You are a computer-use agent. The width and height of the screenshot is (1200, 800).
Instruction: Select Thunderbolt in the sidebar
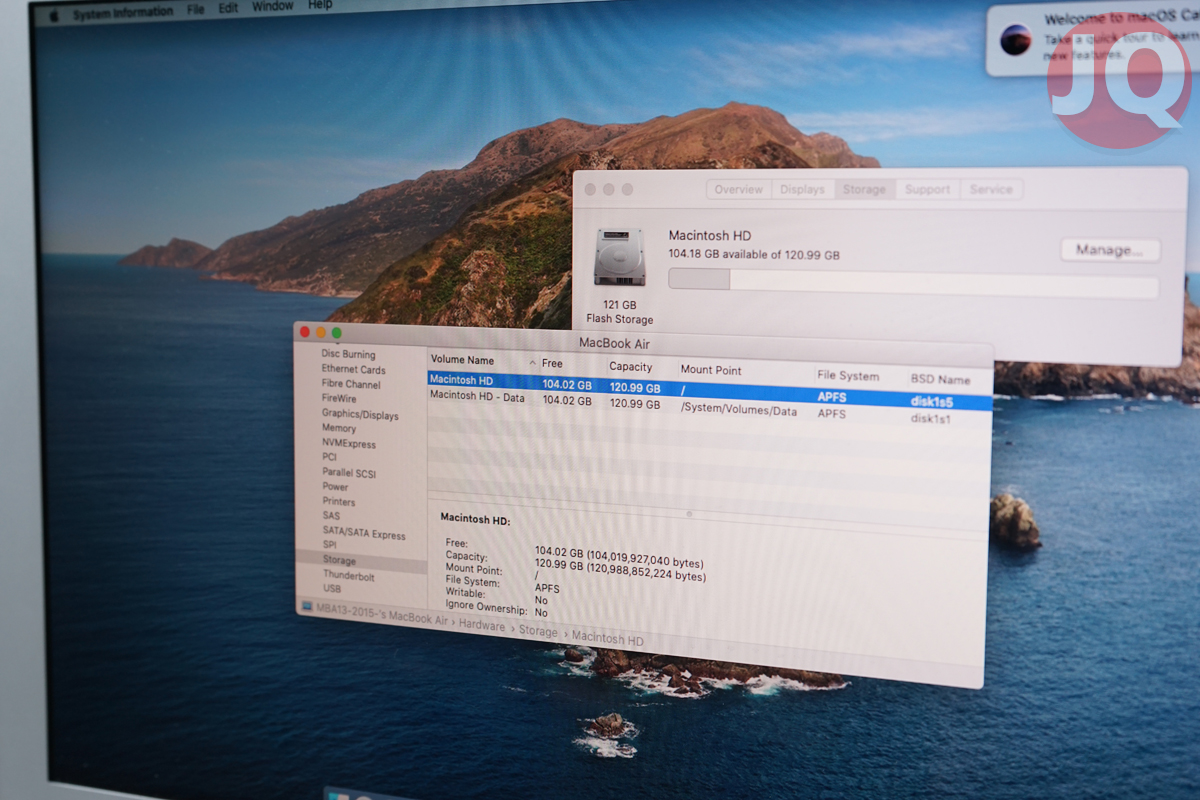349,576
